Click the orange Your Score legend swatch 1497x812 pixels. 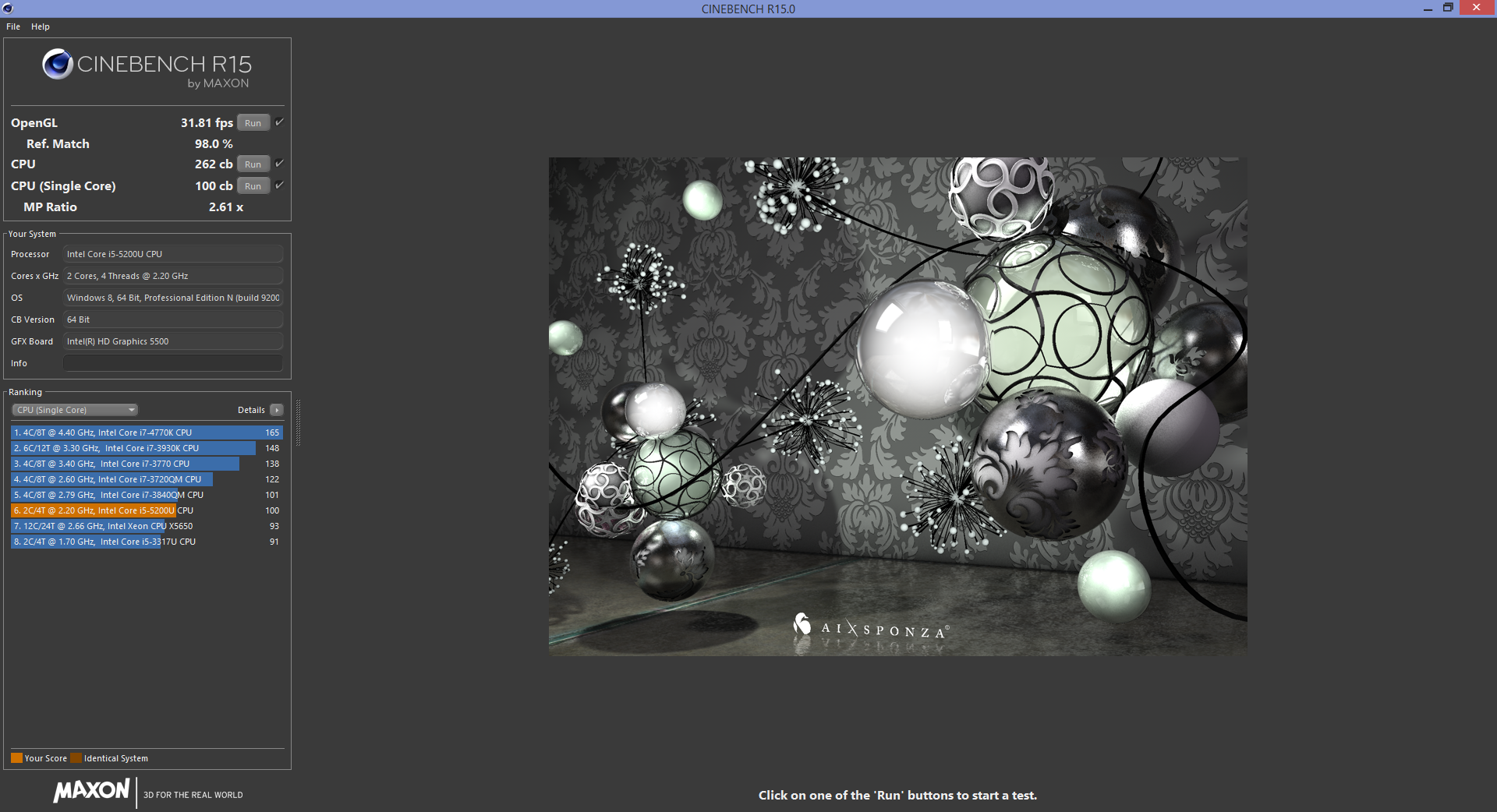point(16,758)
